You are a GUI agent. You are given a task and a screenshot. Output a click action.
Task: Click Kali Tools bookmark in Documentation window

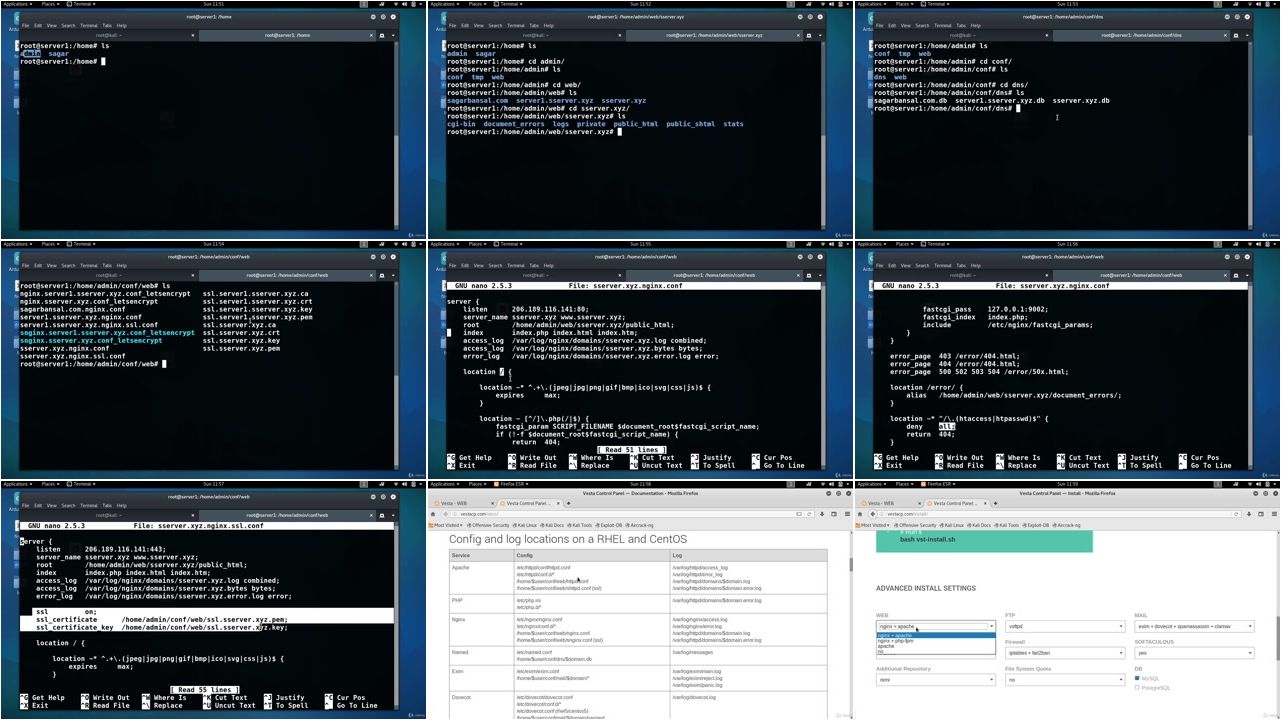pos(580,525)
